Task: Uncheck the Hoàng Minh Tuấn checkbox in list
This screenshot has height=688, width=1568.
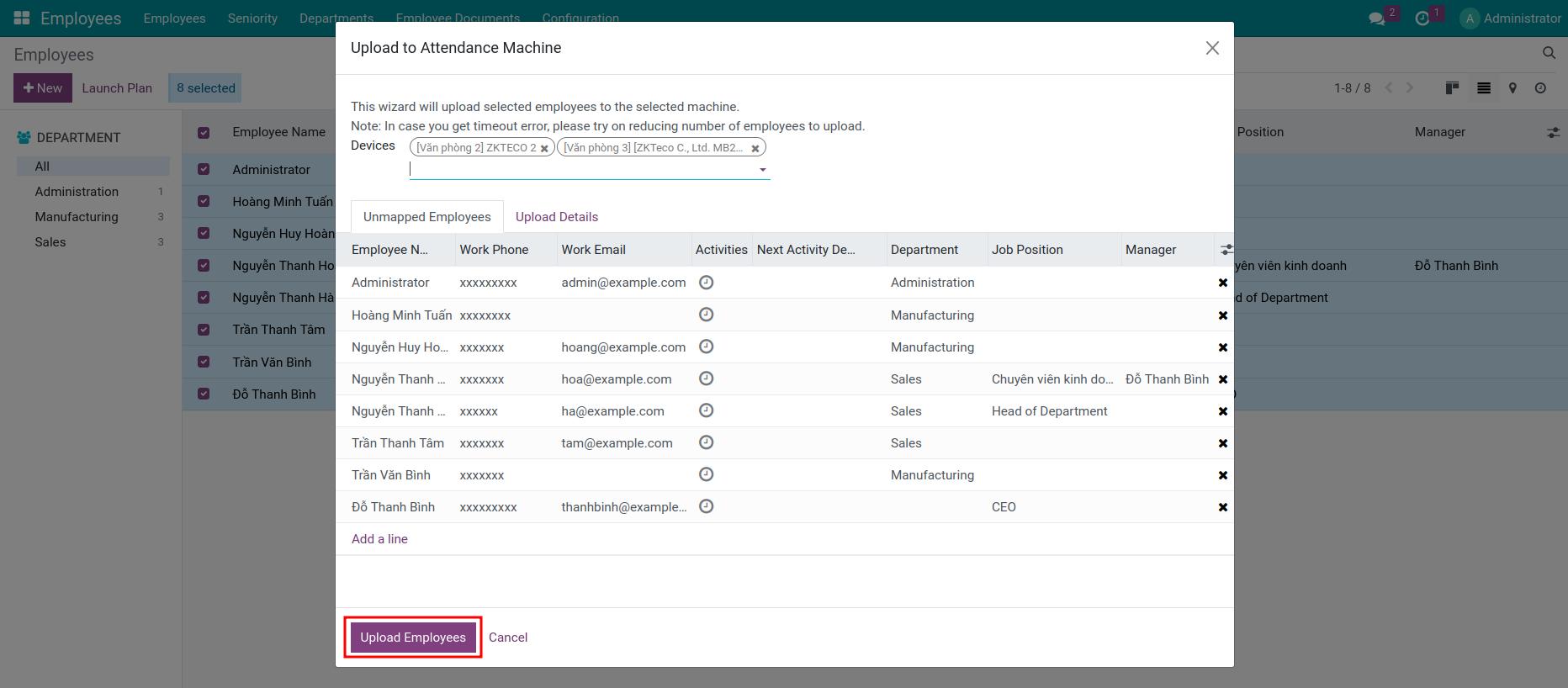Action: point(204,201)
